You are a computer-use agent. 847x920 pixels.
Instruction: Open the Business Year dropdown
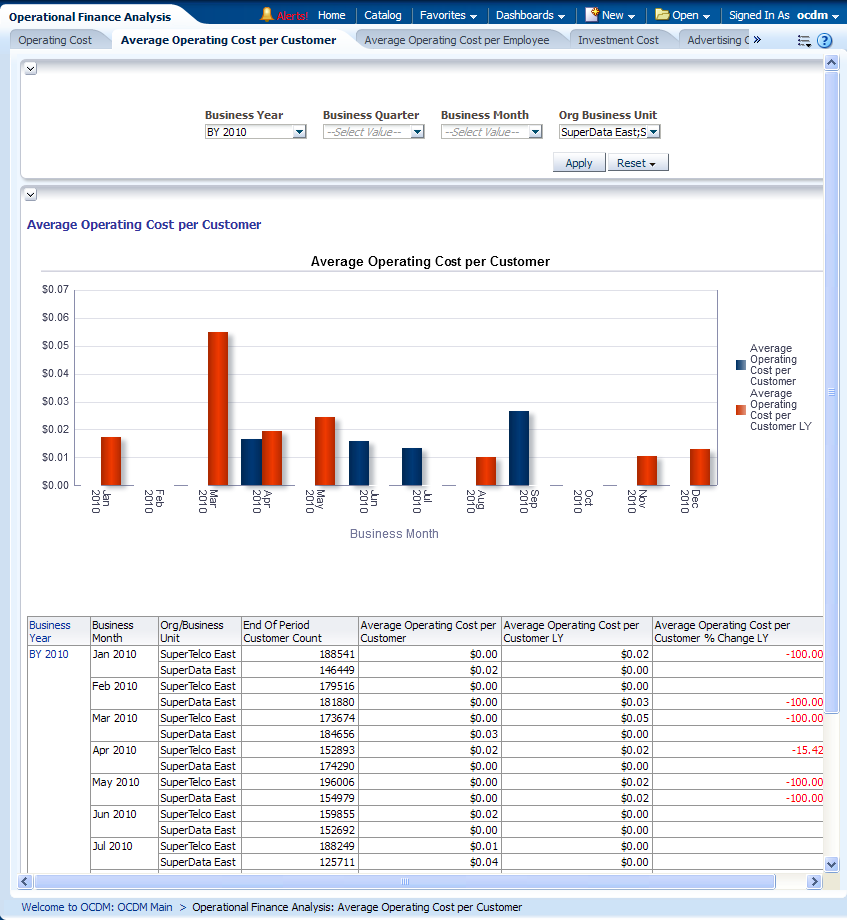299,132
